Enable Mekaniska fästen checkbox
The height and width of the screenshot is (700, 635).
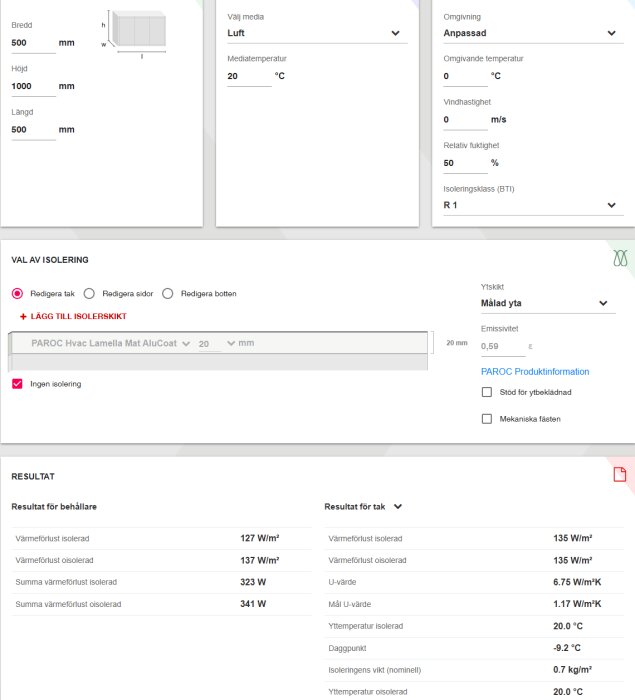point(487,419)
